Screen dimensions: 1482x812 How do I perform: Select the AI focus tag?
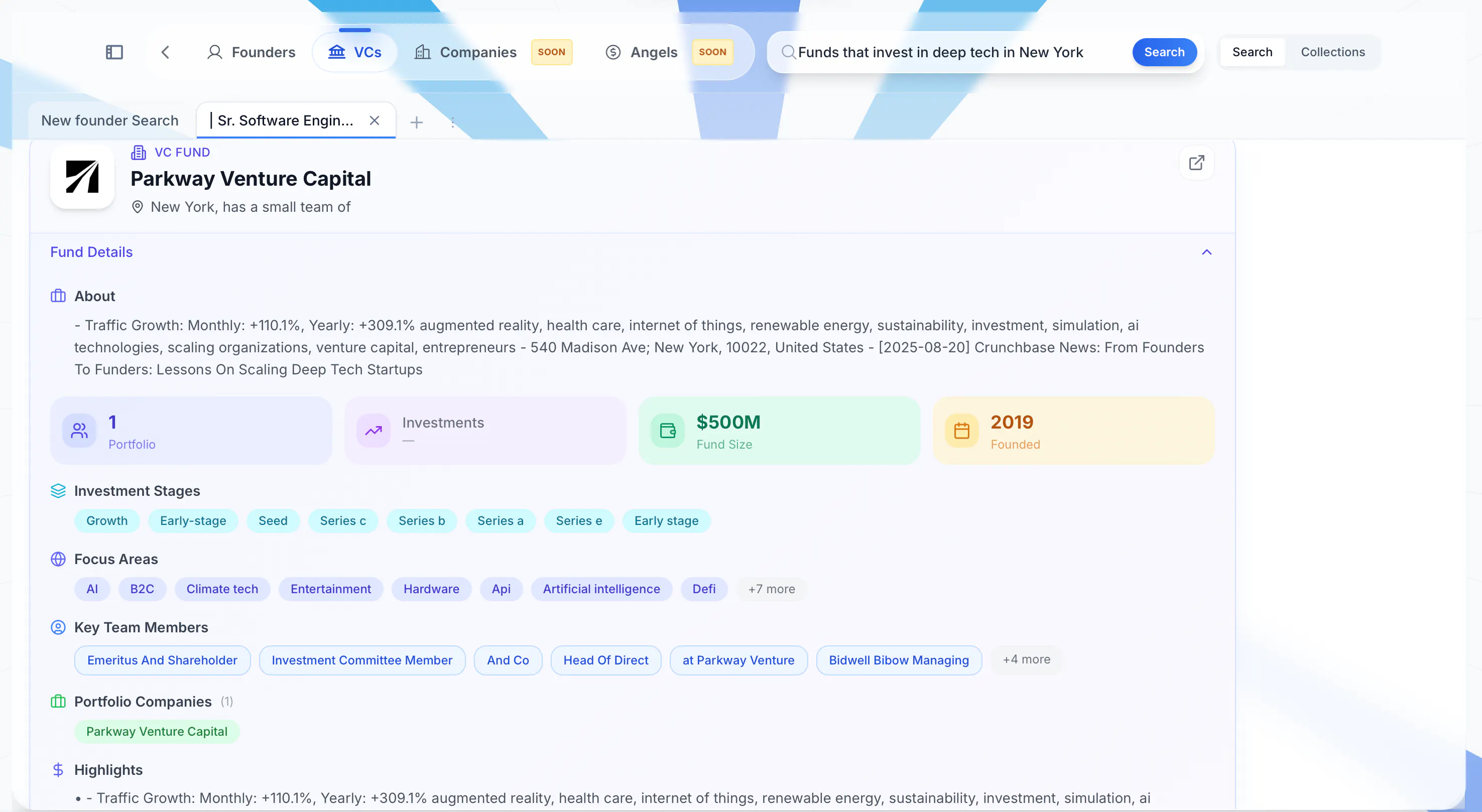pyautogui.click(x=92, y=590)
